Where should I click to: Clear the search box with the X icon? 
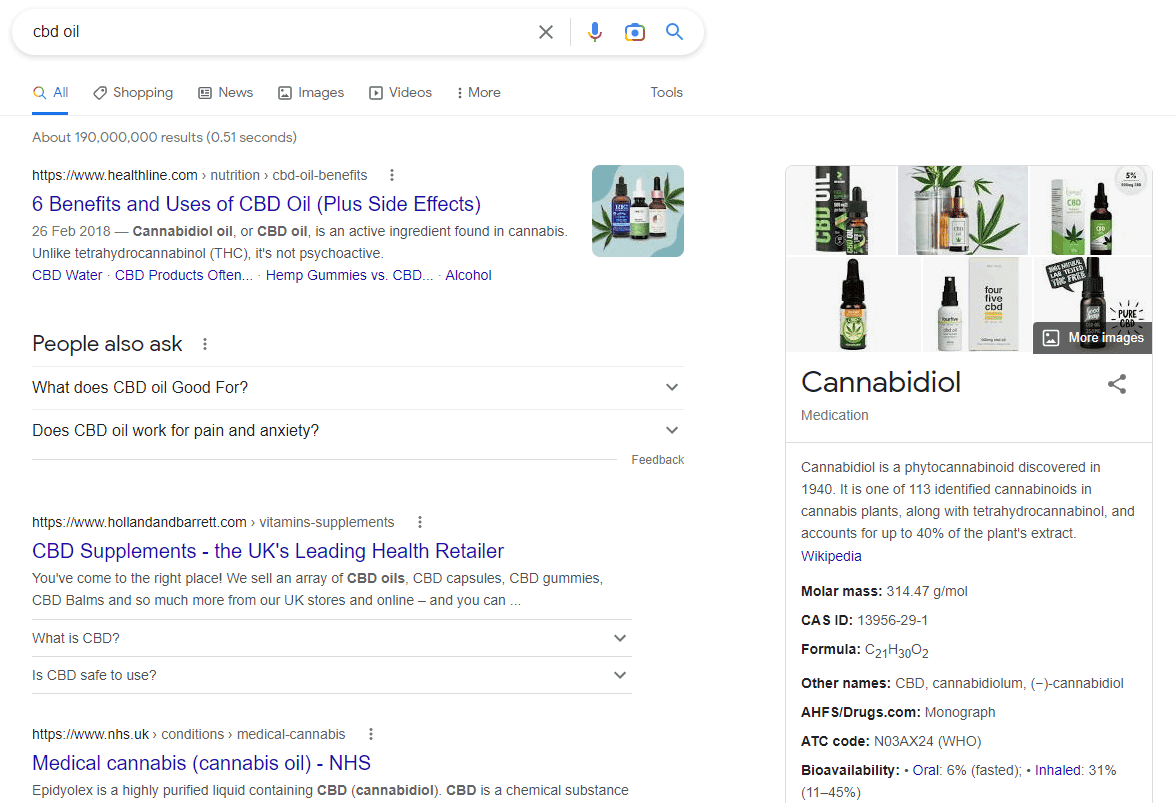pos(545,32)
